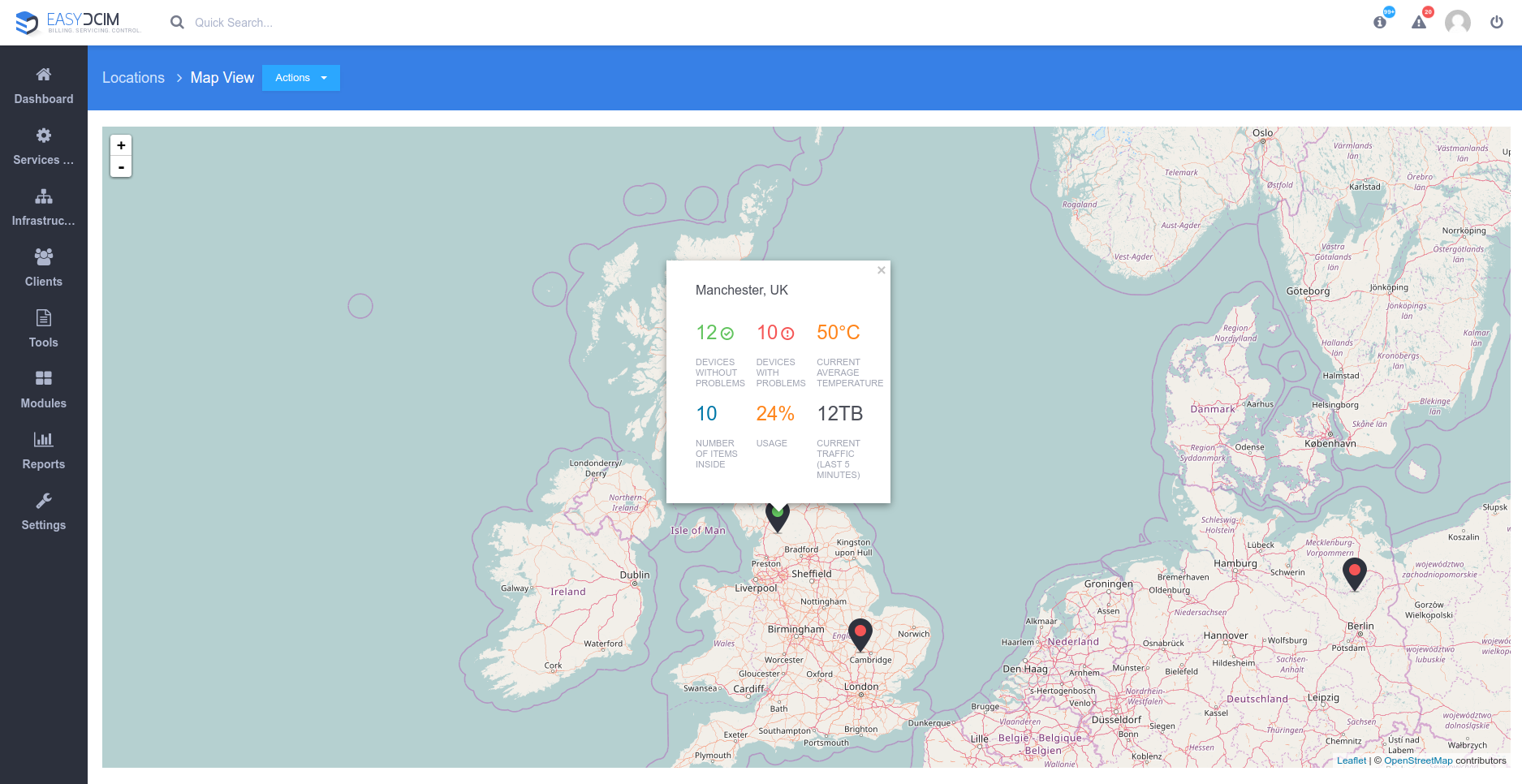Select the Clients menu label
Image resolution: width=1522 pixels, height=784 pixels.
coord(44,282)
